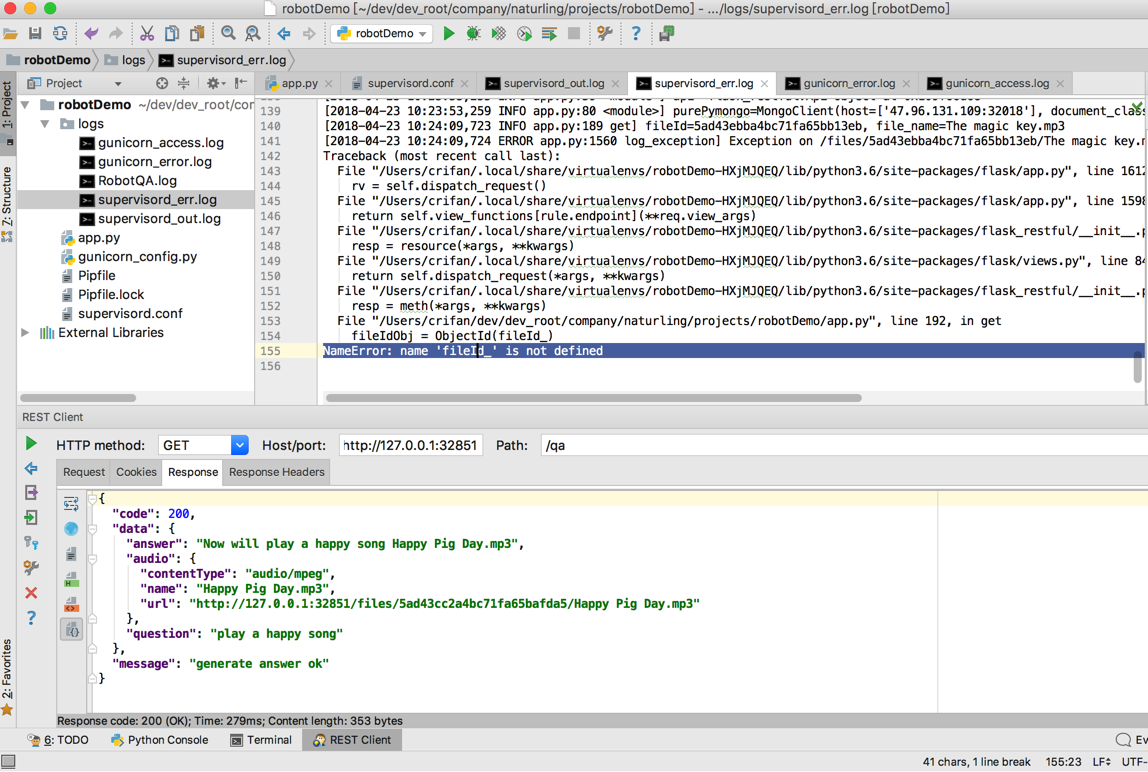Undo the last action via purple arrow

click(x=91, y=34)
